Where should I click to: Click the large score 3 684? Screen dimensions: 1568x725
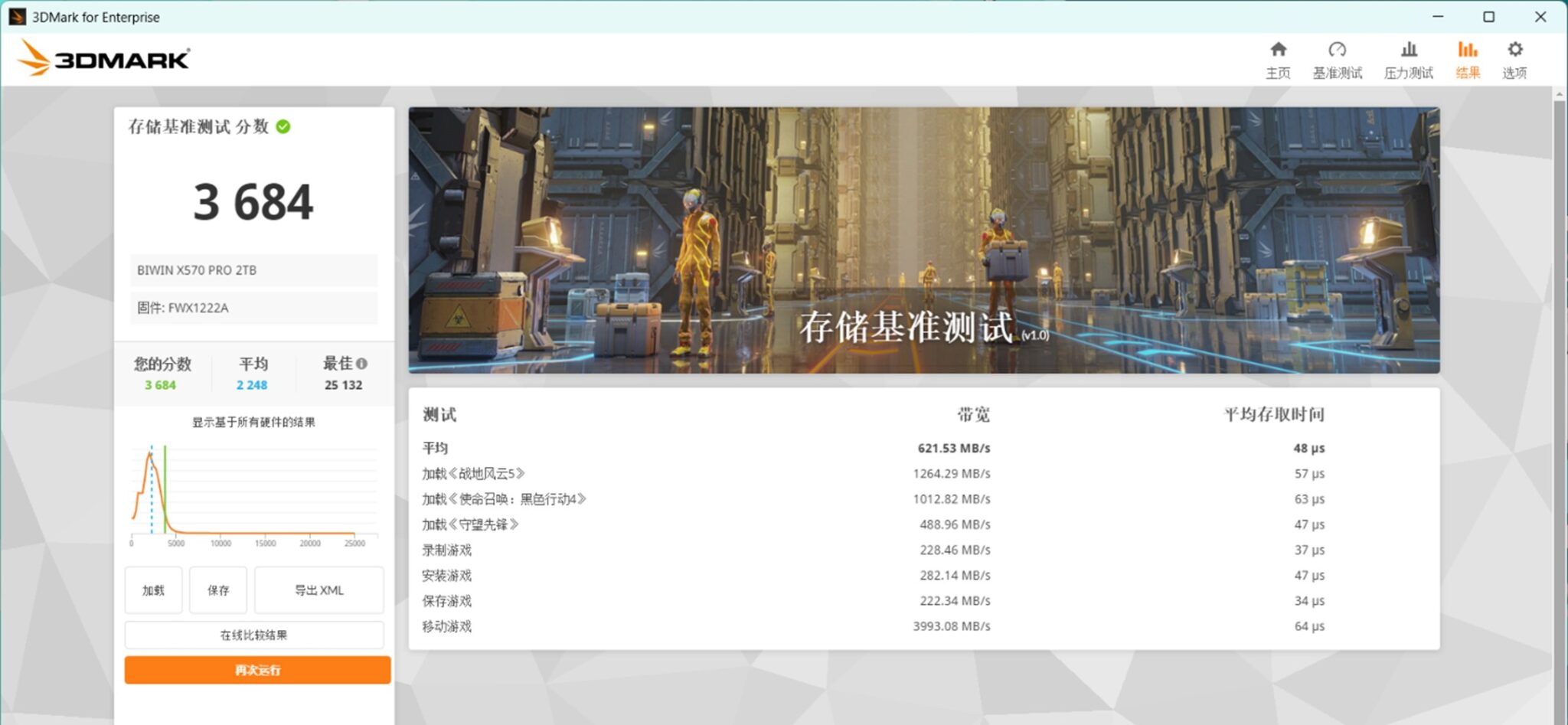tap(253, 202)
